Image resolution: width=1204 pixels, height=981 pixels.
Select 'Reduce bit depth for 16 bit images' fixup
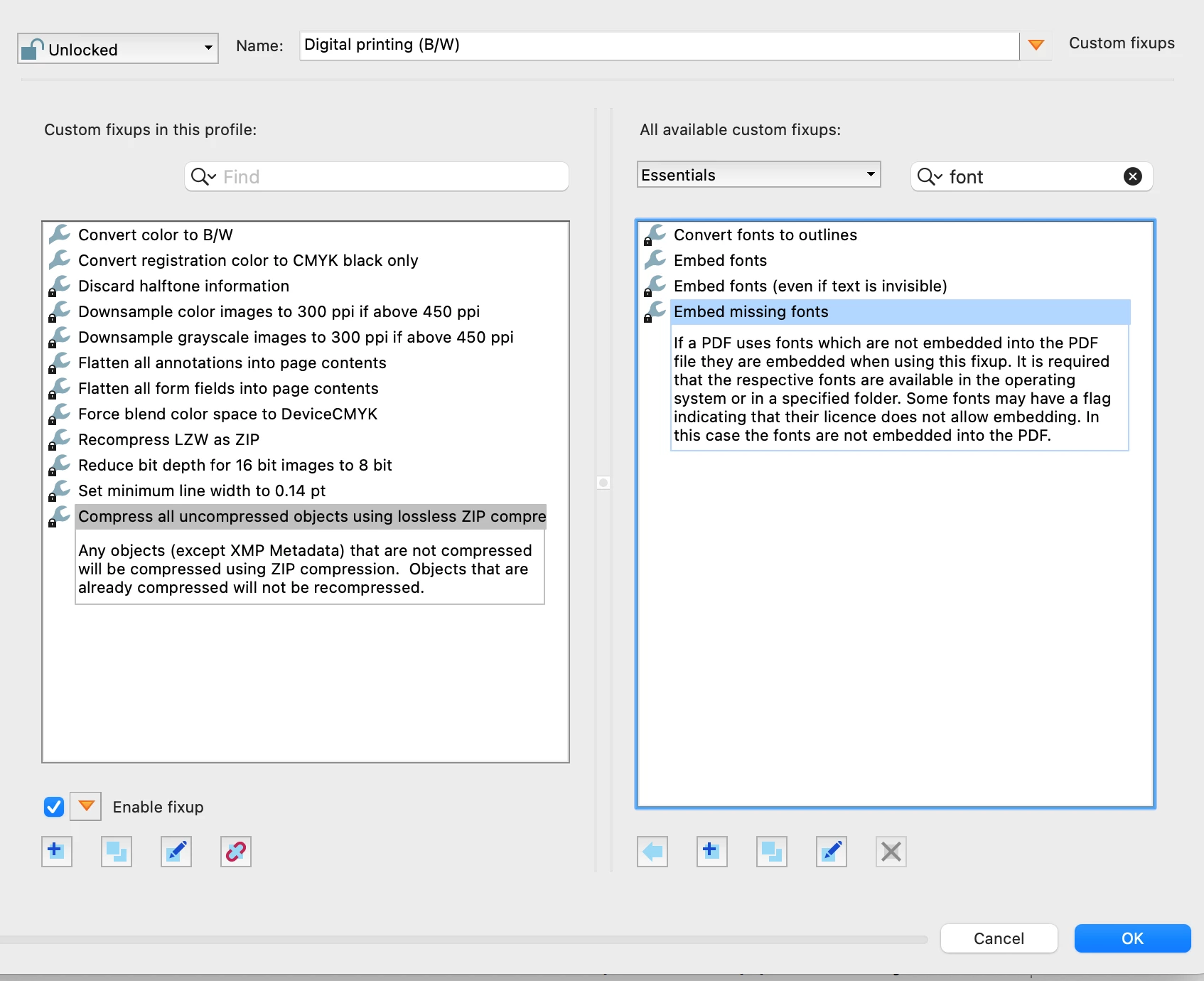coord(235,465)
